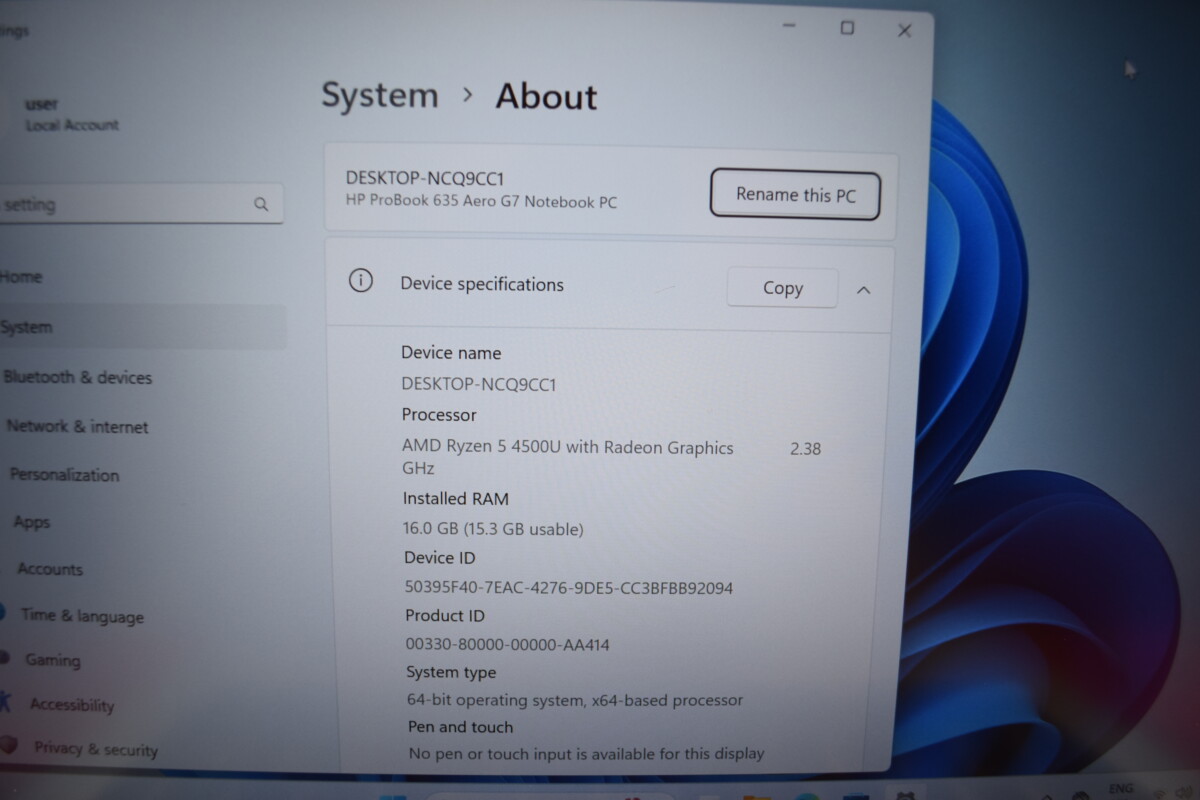The width and height of the screenshot is (1200, 800).
Task: Click the Device specifications info icon
Action: pyautogui.click(x=360, y=282)
